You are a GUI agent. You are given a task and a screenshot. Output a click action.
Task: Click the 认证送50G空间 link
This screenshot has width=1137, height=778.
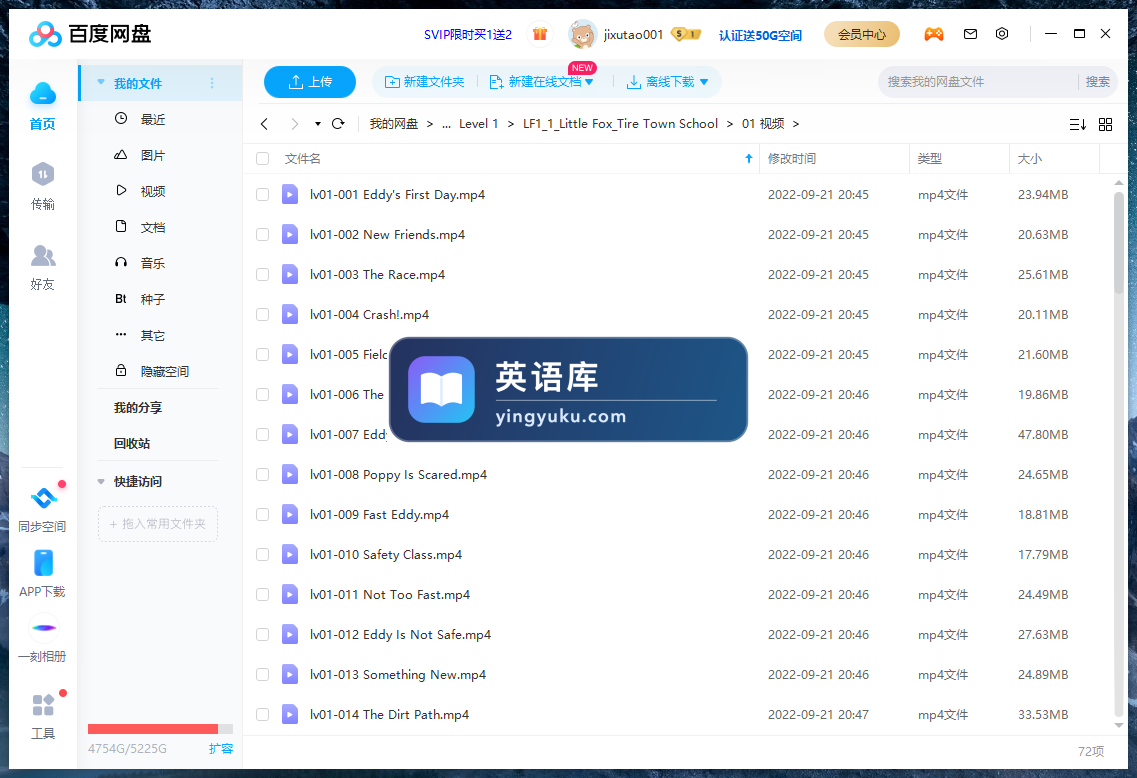(x=760, y=35)
